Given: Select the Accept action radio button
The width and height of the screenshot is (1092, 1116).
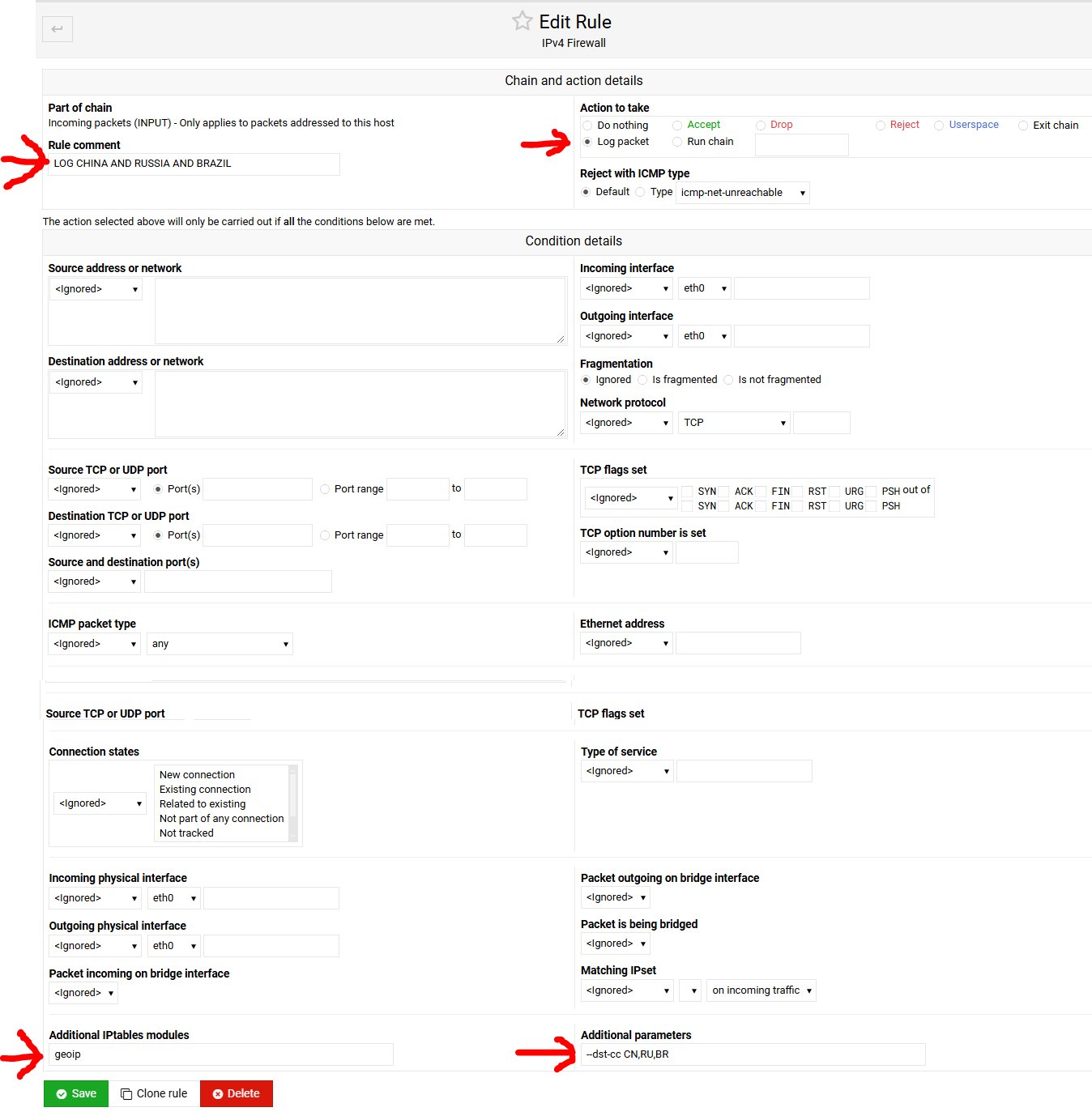Looking at the screenshot, I should (677, 126).
